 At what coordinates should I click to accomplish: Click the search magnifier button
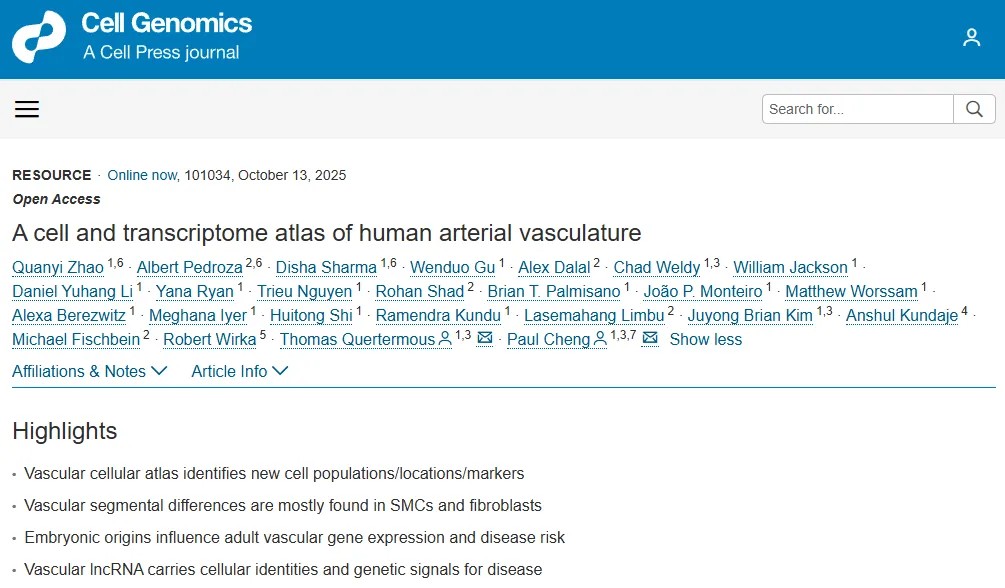(974, 109)
